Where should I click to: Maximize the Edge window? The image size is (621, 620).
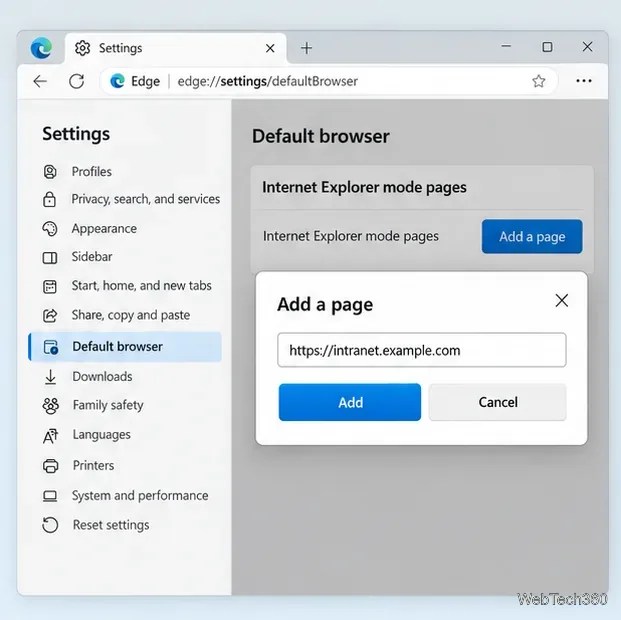547,47
